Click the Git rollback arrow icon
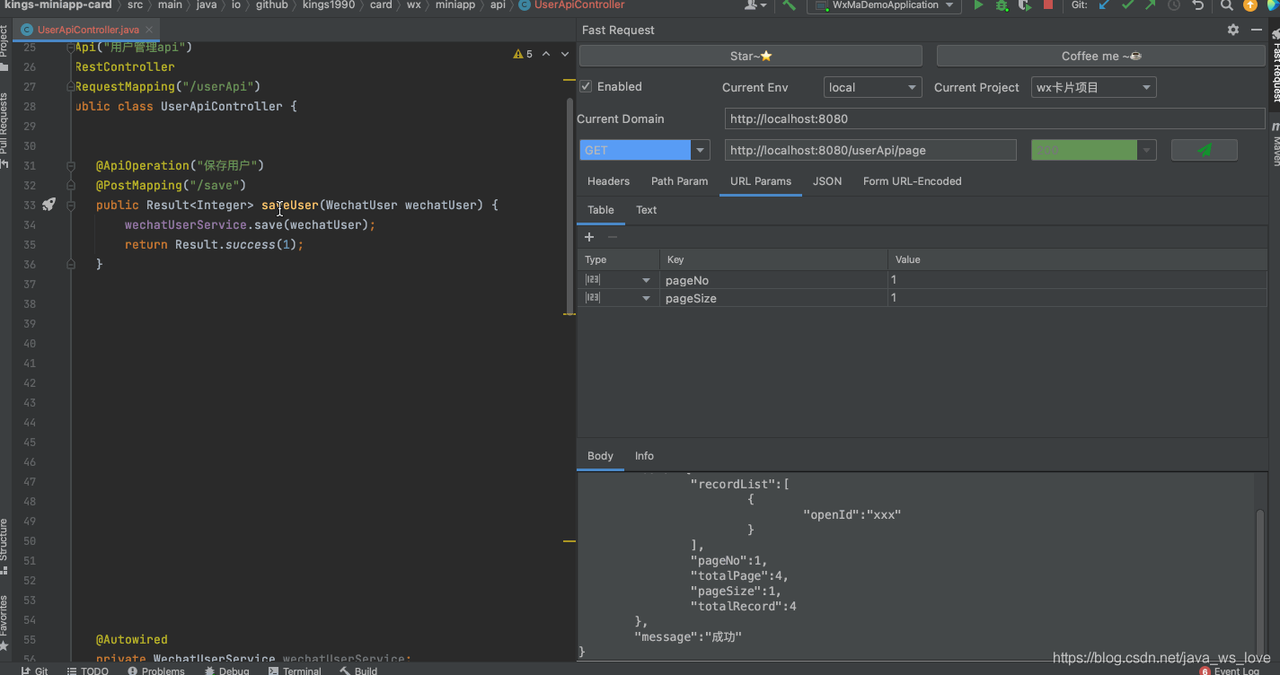1280x675 pixels. point(1198,6)
